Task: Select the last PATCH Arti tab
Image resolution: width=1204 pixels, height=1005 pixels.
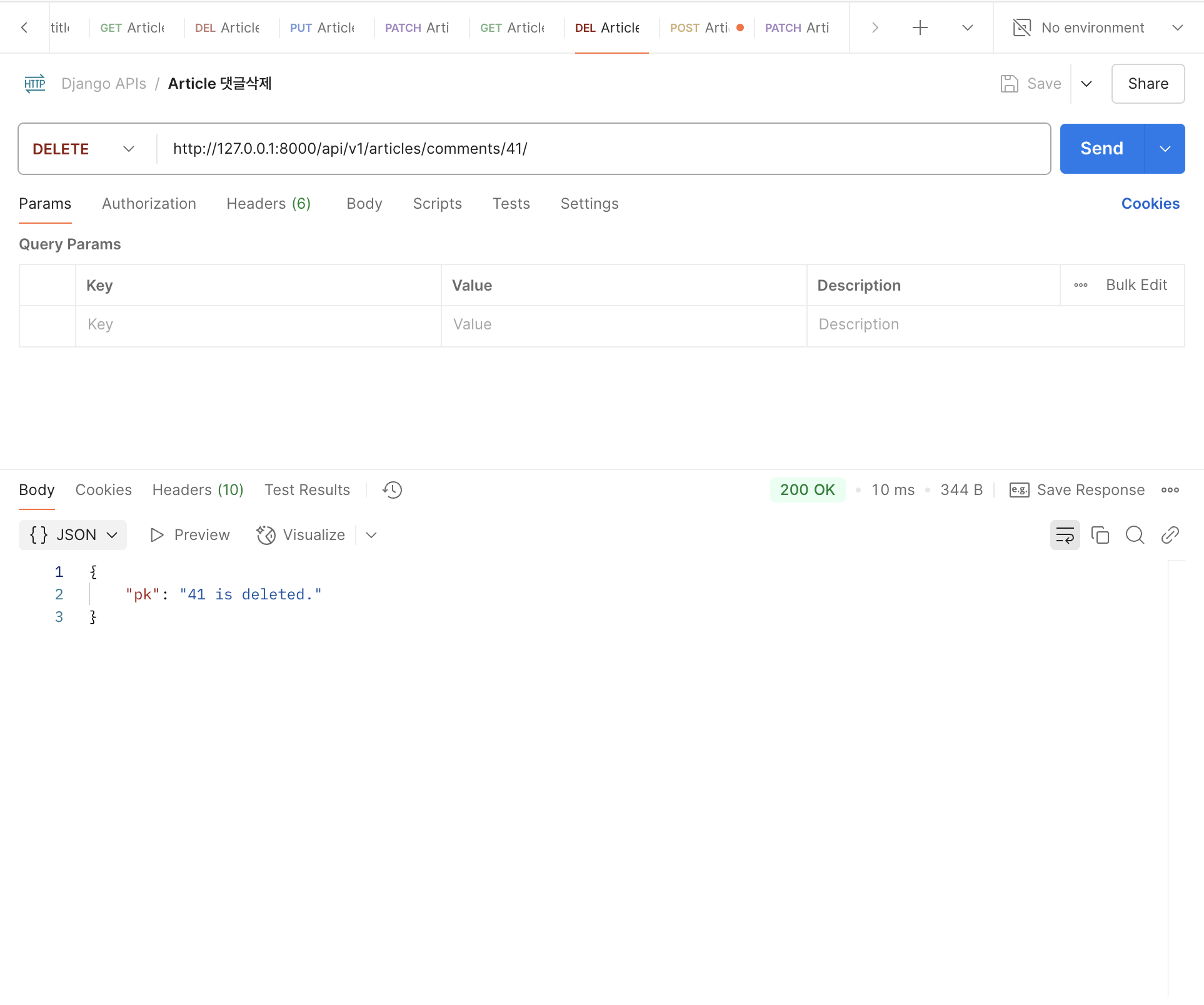Action: tap(797, 27)
